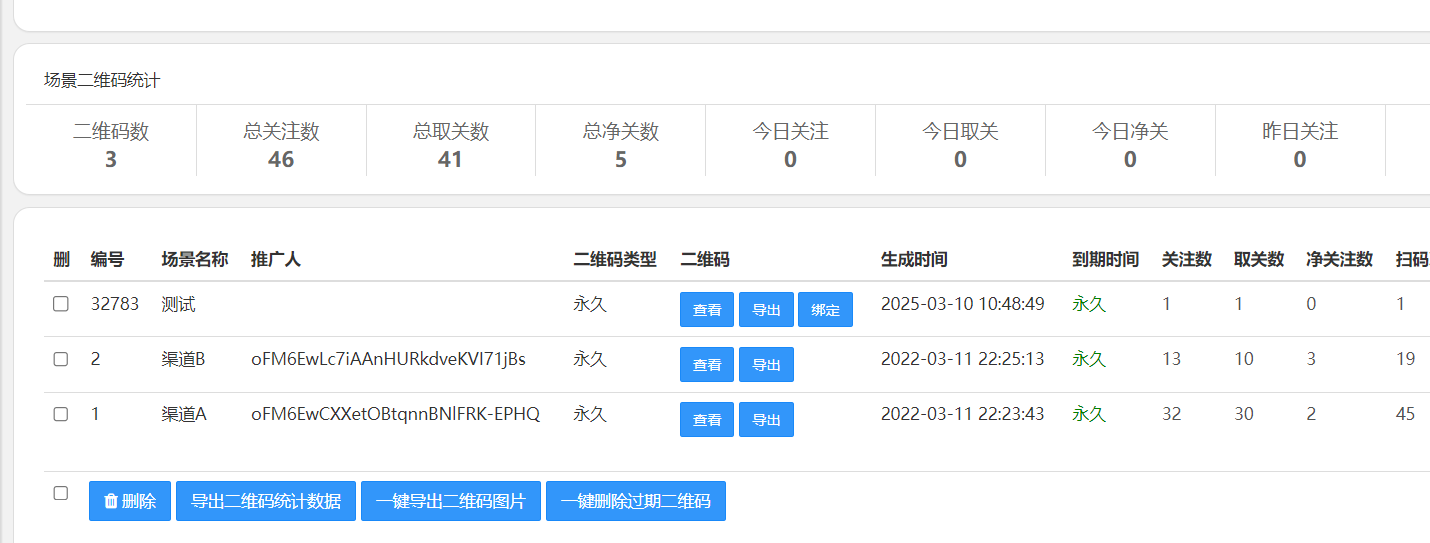The height and width of the screenshot is (543, 1430).
Task: Click the scene name 渠道A
Action: click(184, 414)
